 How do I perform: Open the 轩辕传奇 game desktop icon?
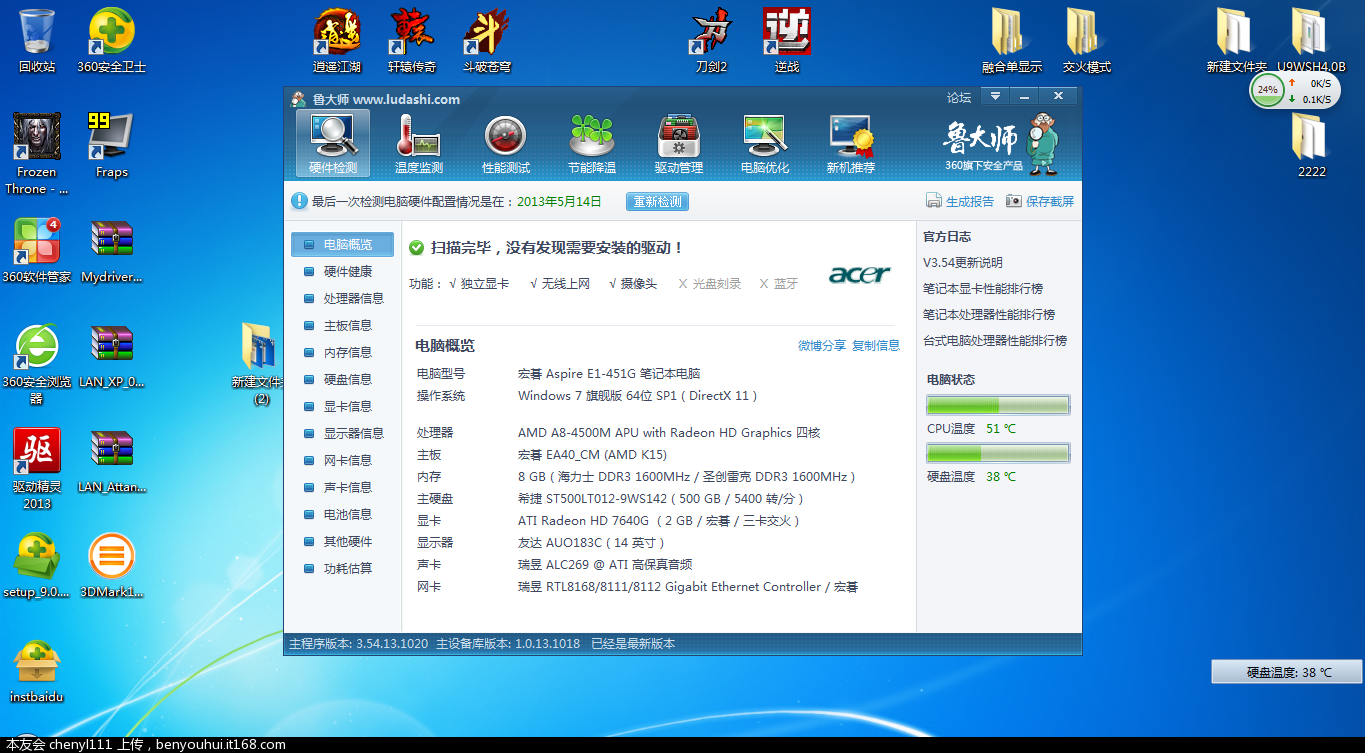(x=412, y=40)
